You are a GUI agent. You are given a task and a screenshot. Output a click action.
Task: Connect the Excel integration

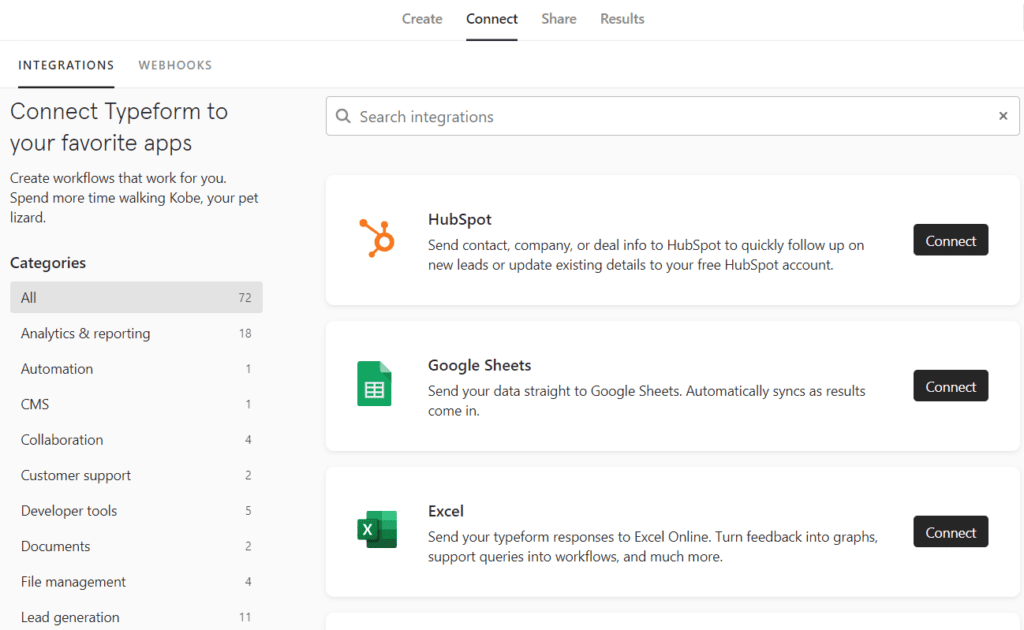(950, 532)
